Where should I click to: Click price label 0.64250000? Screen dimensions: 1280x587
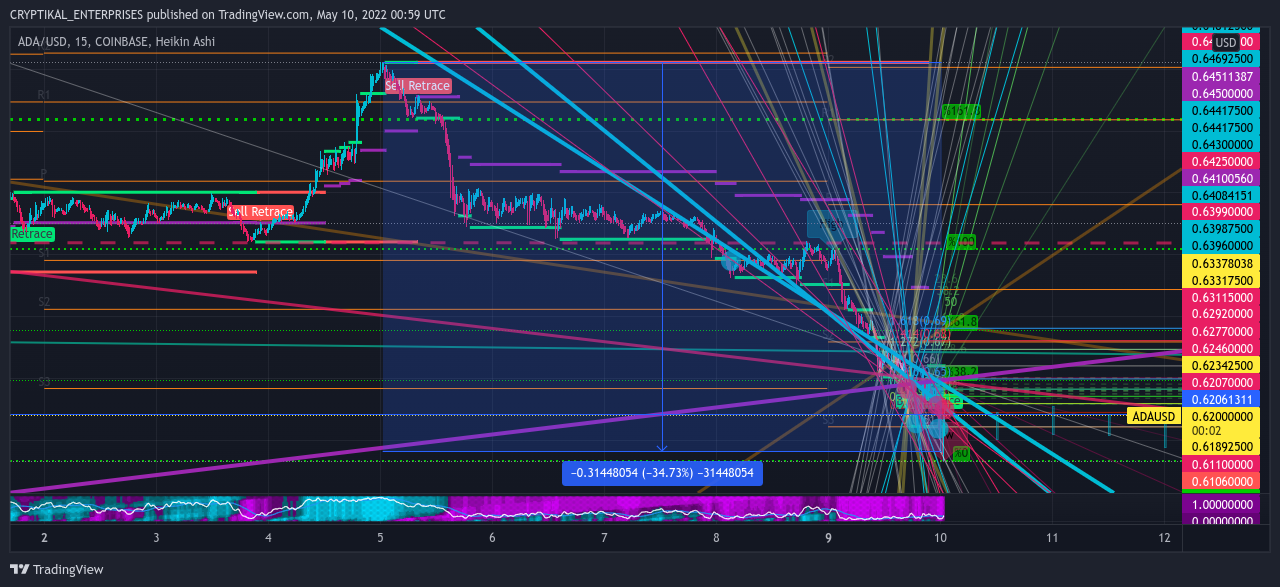point(1222,162)
